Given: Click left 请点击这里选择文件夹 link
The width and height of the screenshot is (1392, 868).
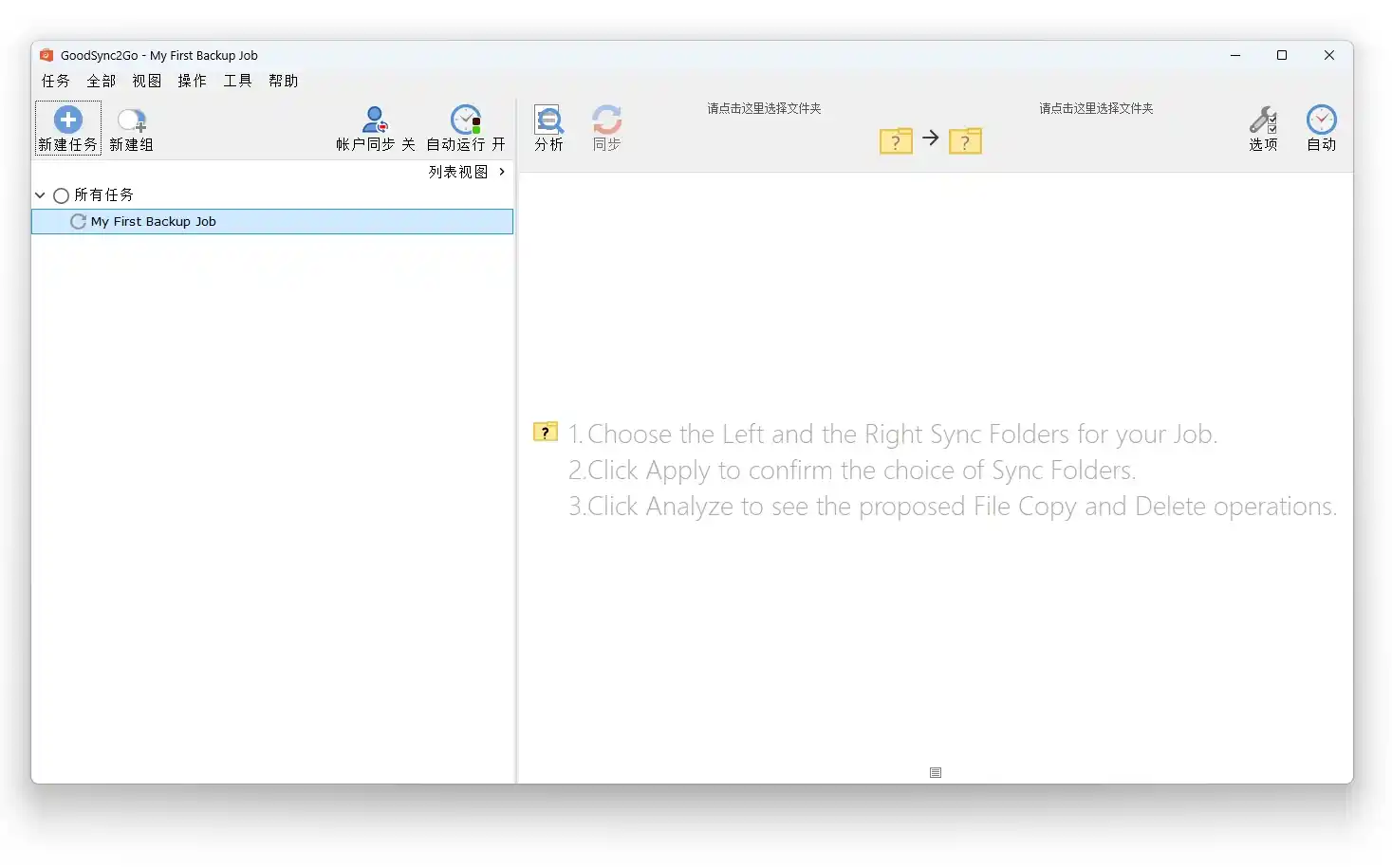Looking at the screenshot, I should pos(764,108).
